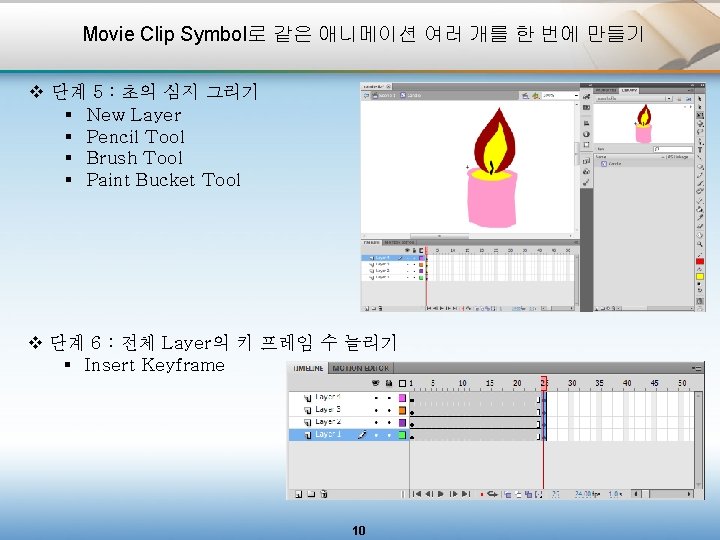
Task: Step forward one frame in lower timeline
Action: pos(453,494)
